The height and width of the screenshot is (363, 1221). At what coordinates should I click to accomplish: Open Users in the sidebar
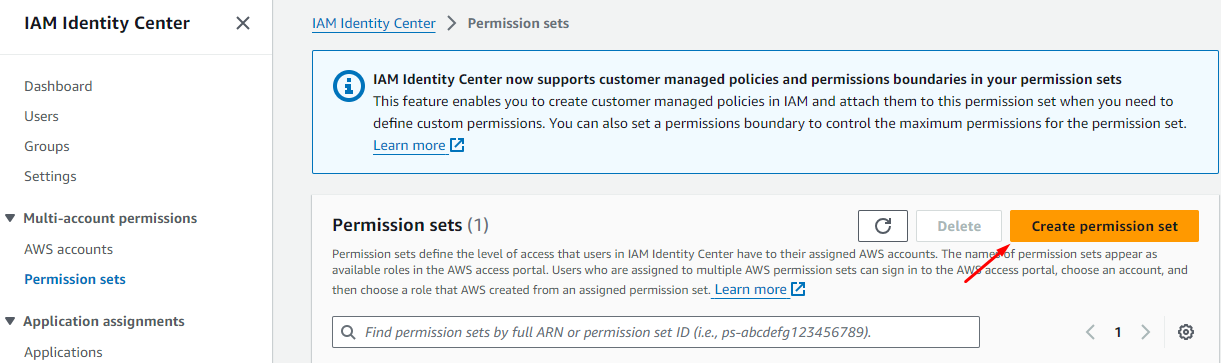(x=41, y=116)
